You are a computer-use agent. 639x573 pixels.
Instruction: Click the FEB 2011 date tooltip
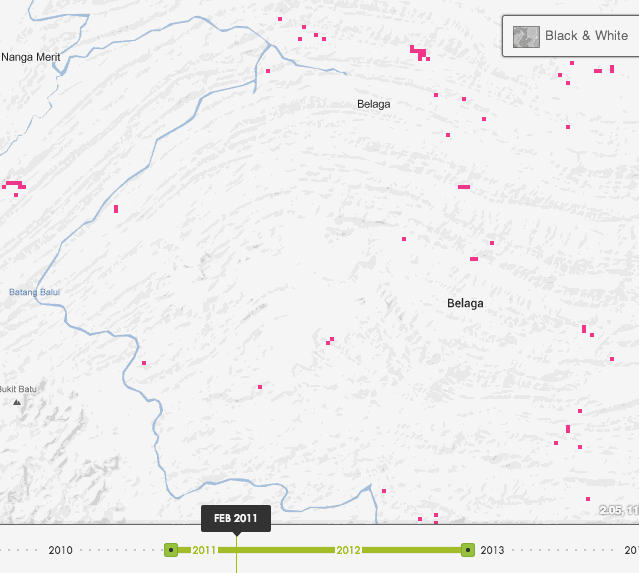click(x=236, y=518)
